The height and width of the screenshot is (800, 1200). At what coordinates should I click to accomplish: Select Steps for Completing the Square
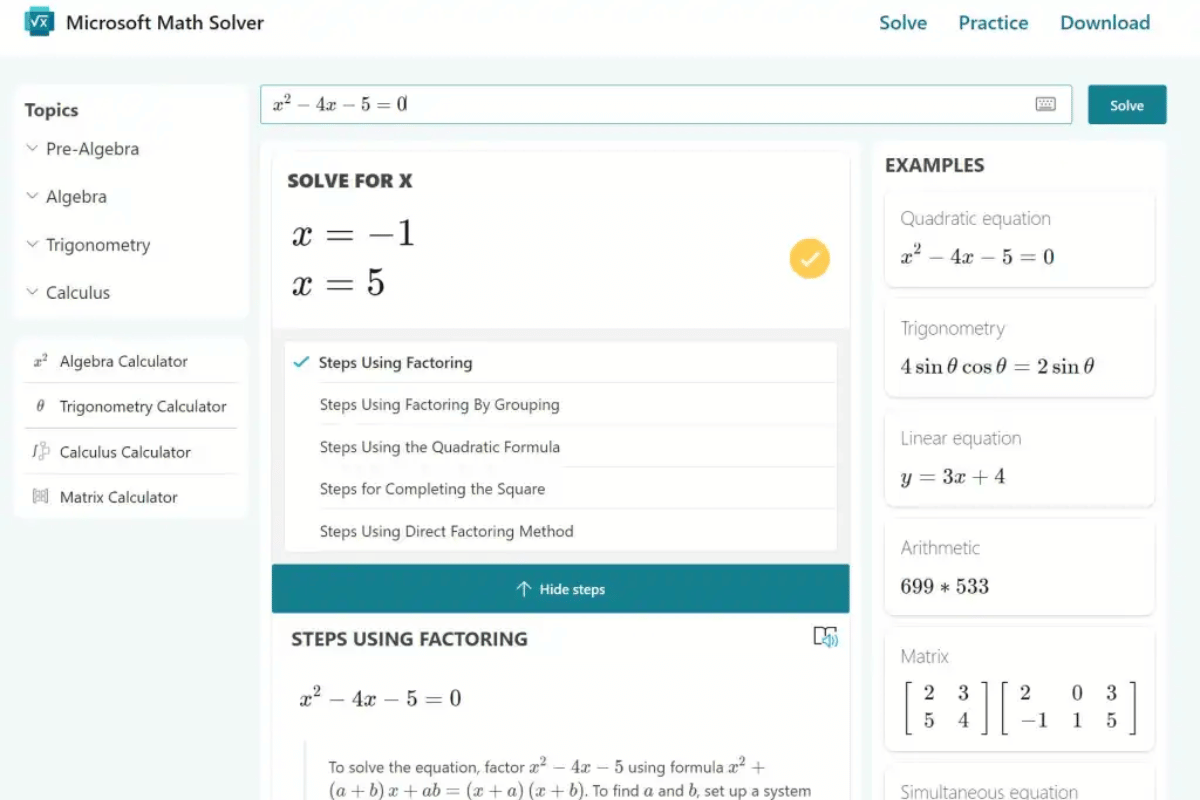[x=432, y=489]
